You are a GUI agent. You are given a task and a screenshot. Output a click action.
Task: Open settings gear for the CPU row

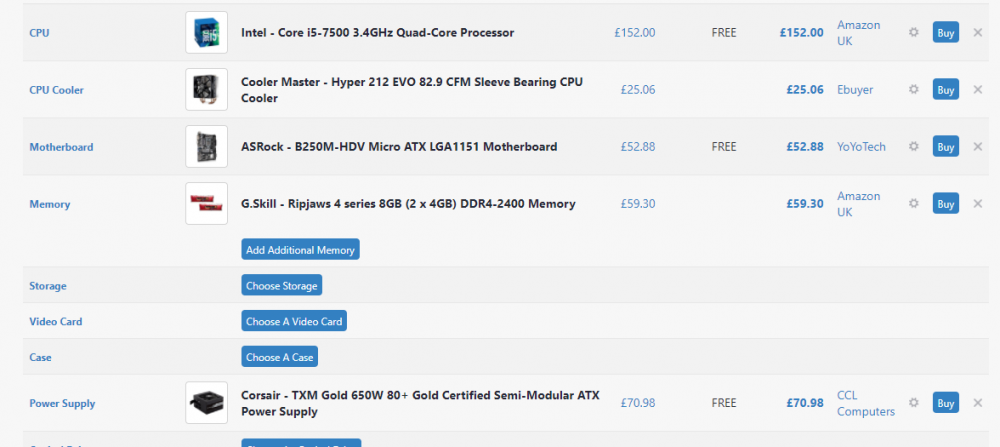pyautogui.click(x=913, y=32)
